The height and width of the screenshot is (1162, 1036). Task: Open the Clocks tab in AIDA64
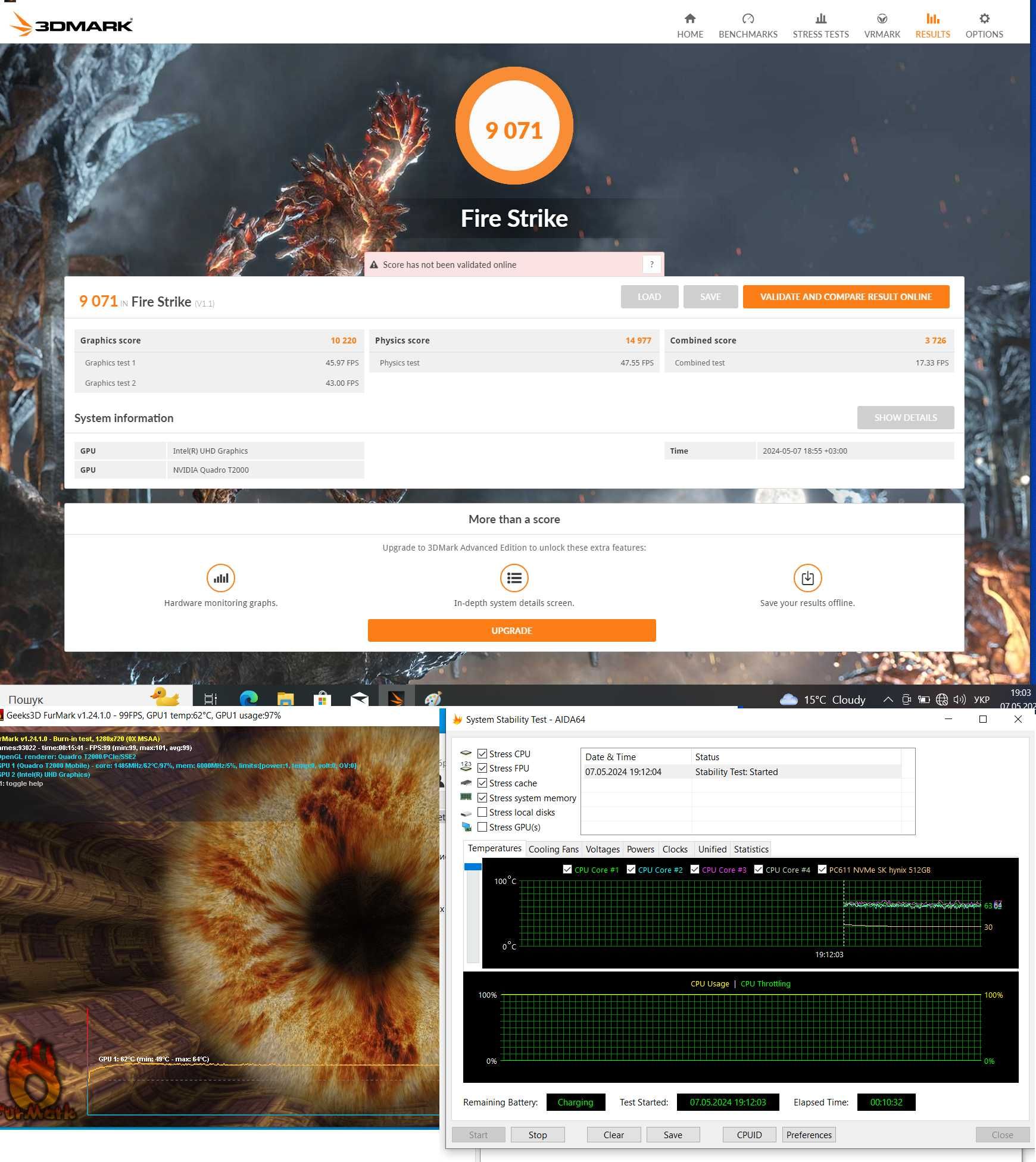(x=675, y=849)
